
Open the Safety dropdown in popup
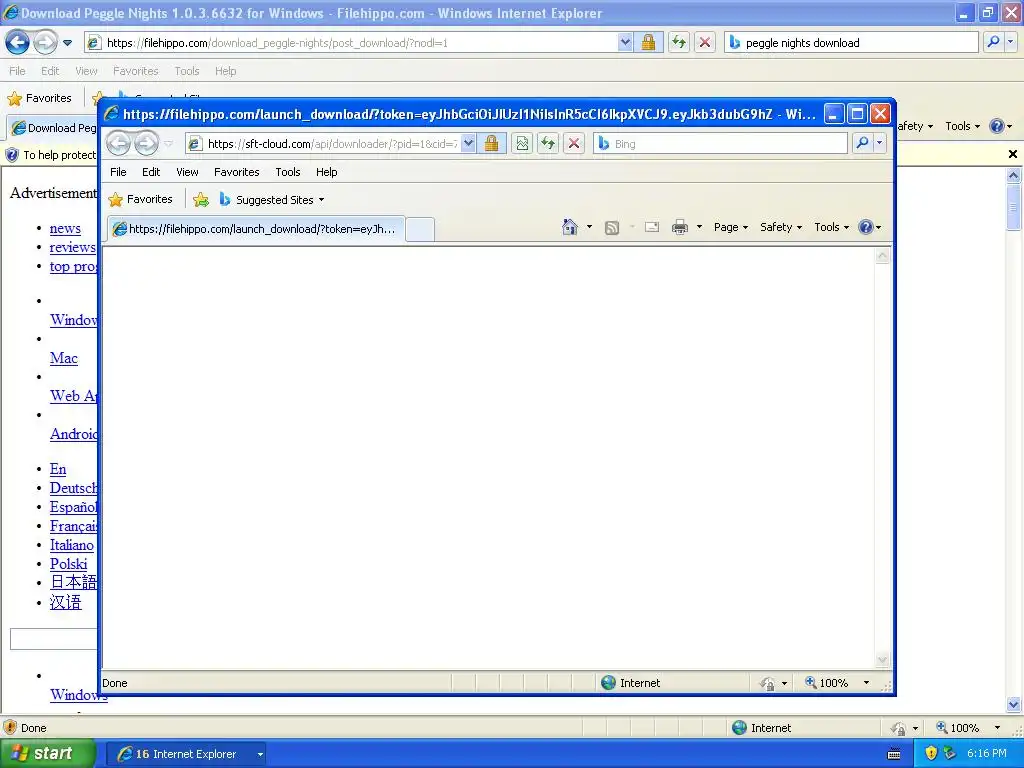coord(781,227)
